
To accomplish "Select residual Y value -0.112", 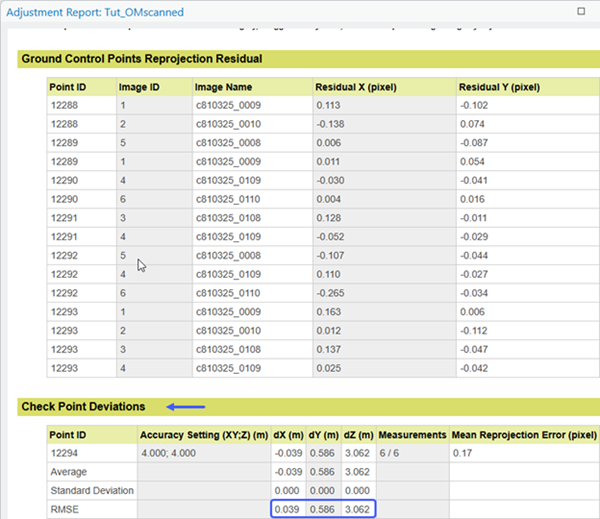I will click(x=473, y=330).
